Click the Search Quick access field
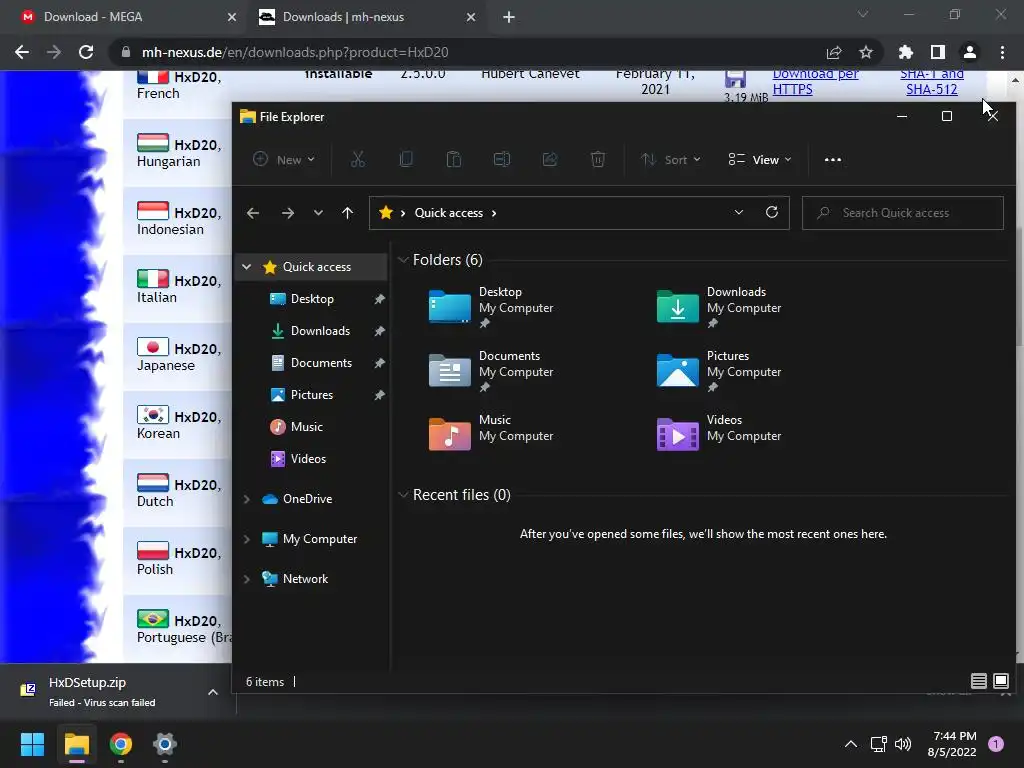This screenshot has width=1024, height=768. tap(903, 213)
